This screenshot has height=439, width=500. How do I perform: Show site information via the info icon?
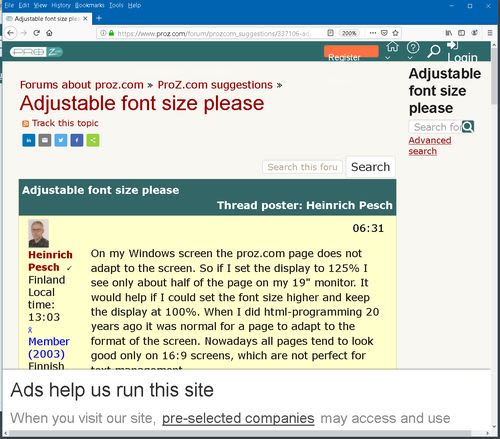click(103, 33)
